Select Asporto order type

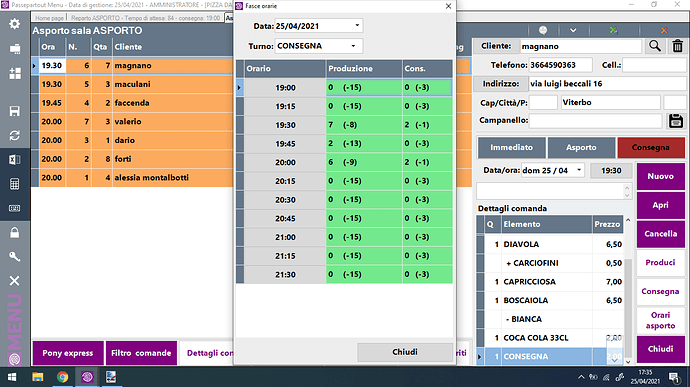pos(581,147)
